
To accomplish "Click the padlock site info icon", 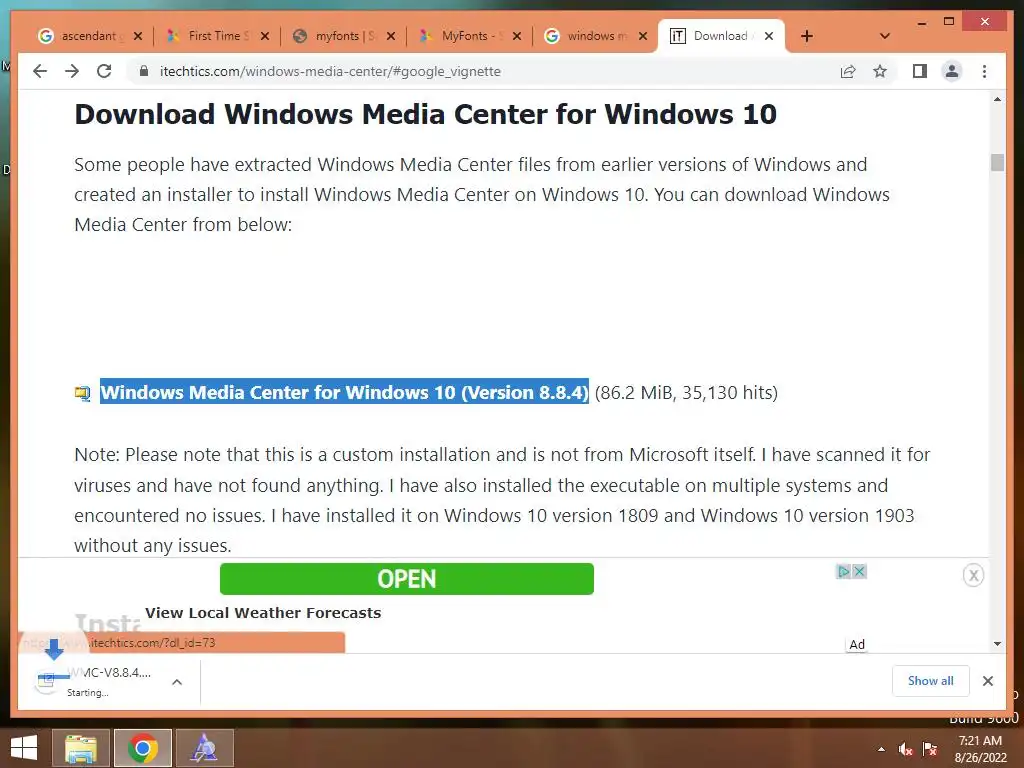I will click(144, 71).
